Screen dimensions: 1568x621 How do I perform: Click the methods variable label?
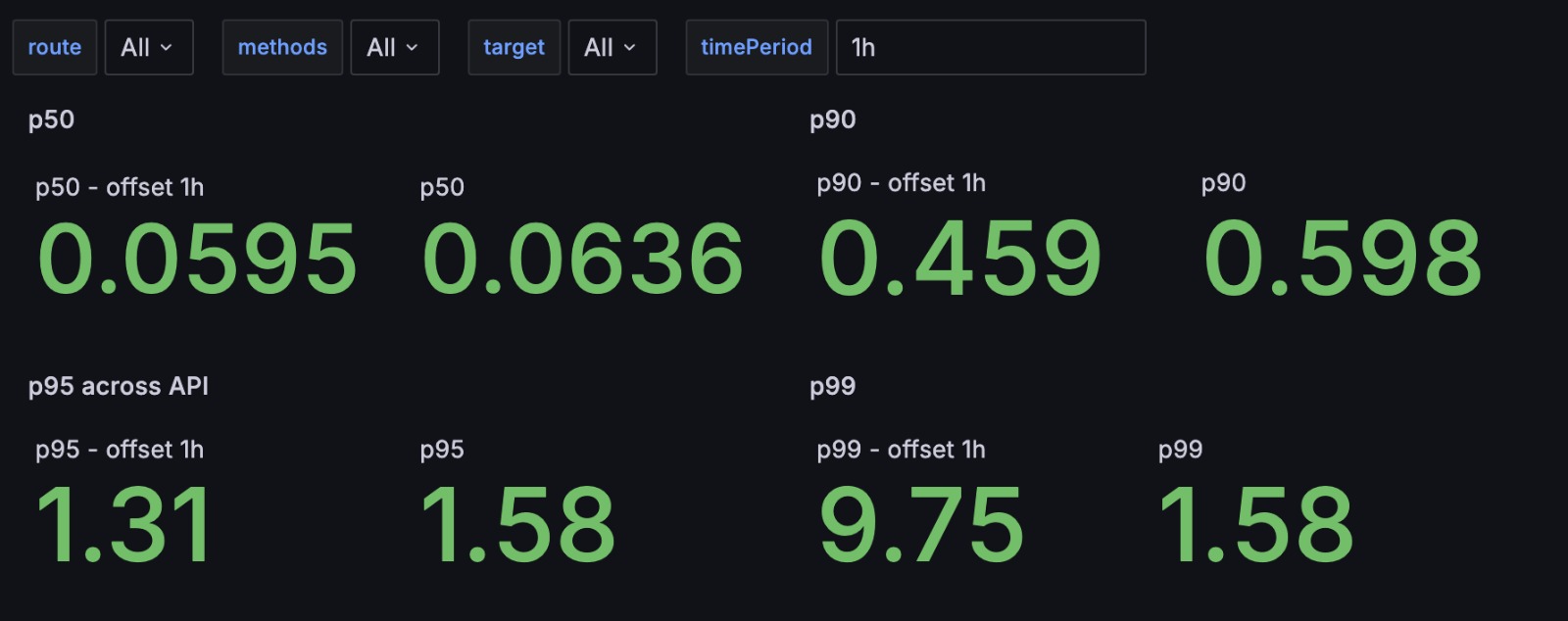coord(282,47)
